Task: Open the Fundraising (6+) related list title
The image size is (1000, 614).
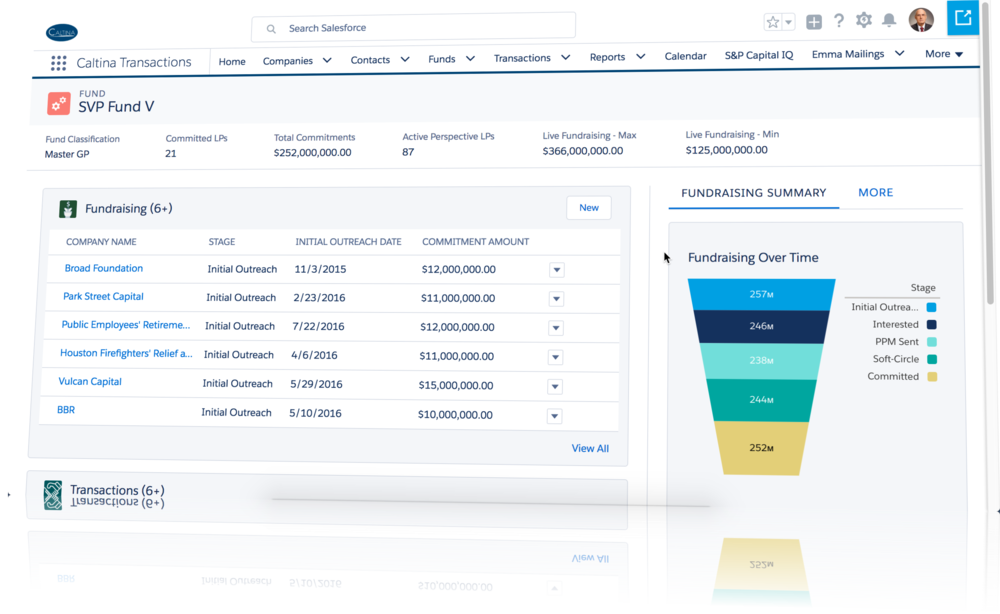Action: [129, 208]
